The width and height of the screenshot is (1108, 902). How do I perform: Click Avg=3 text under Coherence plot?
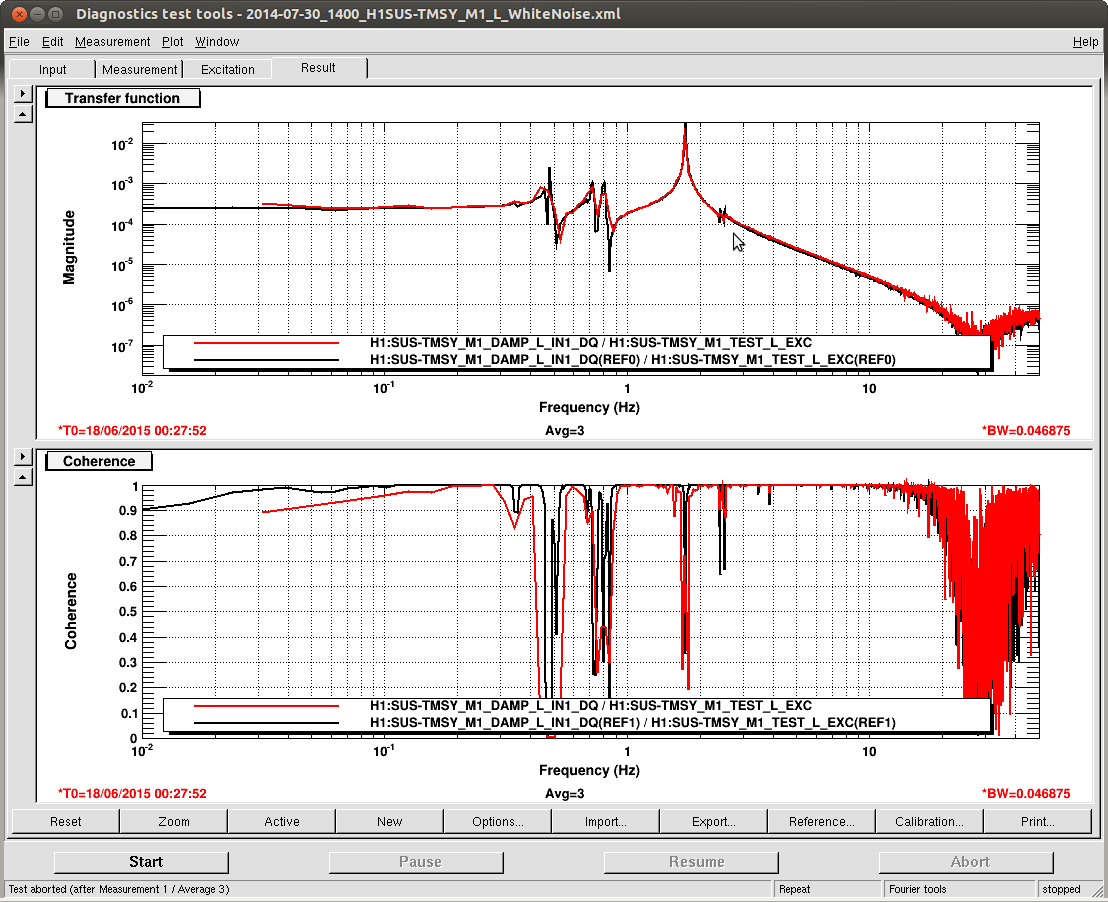[565, 794]
